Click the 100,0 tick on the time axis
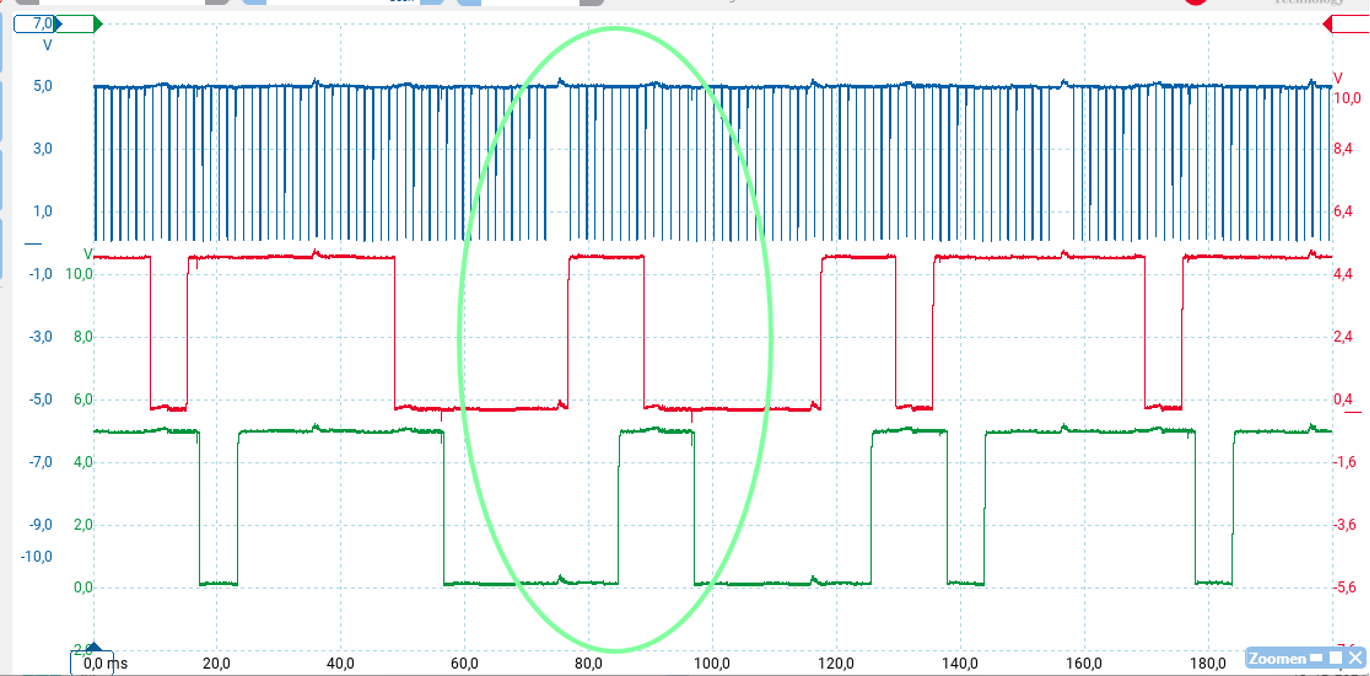This screenshot has height=676, width=1370. pyautogui.click(x=712, y=663)
